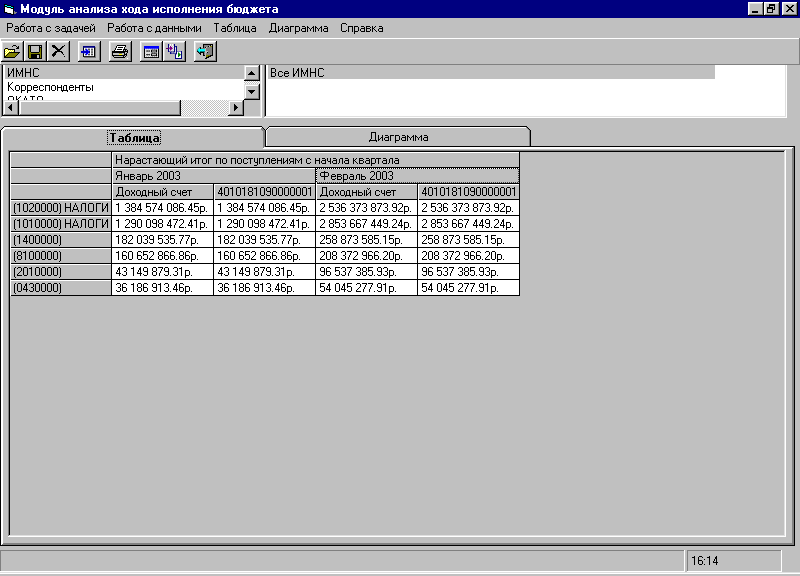Click the Все ИМНС entry

(491, 72)
